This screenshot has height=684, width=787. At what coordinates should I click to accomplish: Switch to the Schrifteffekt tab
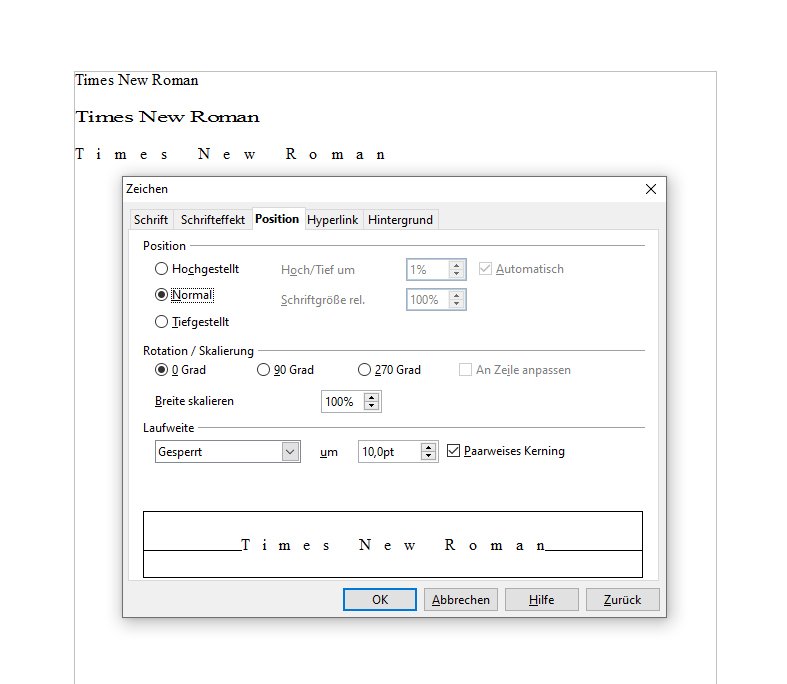(213, 220)
